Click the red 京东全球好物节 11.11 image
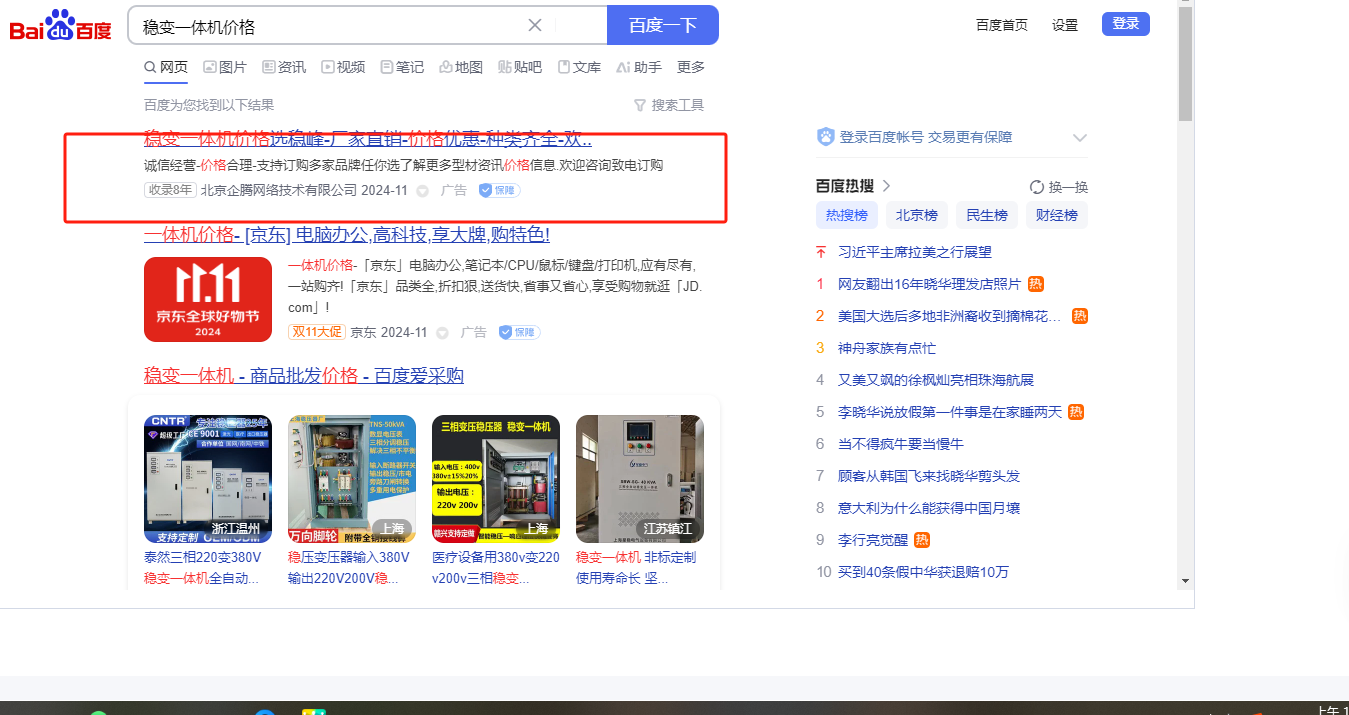The height and width of the screenshot is (715, 1349). tap(208, 299)
